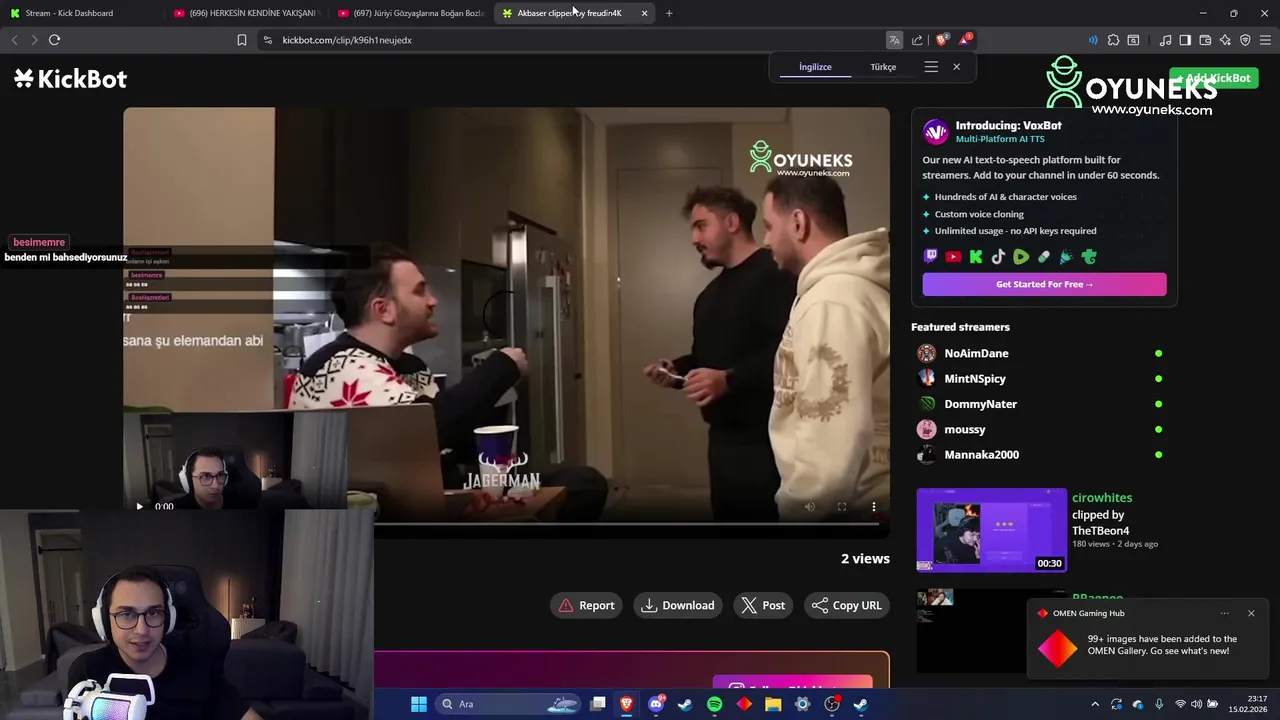Click the share icon in the address bar
1280x720 pixels.
[917, 40]
